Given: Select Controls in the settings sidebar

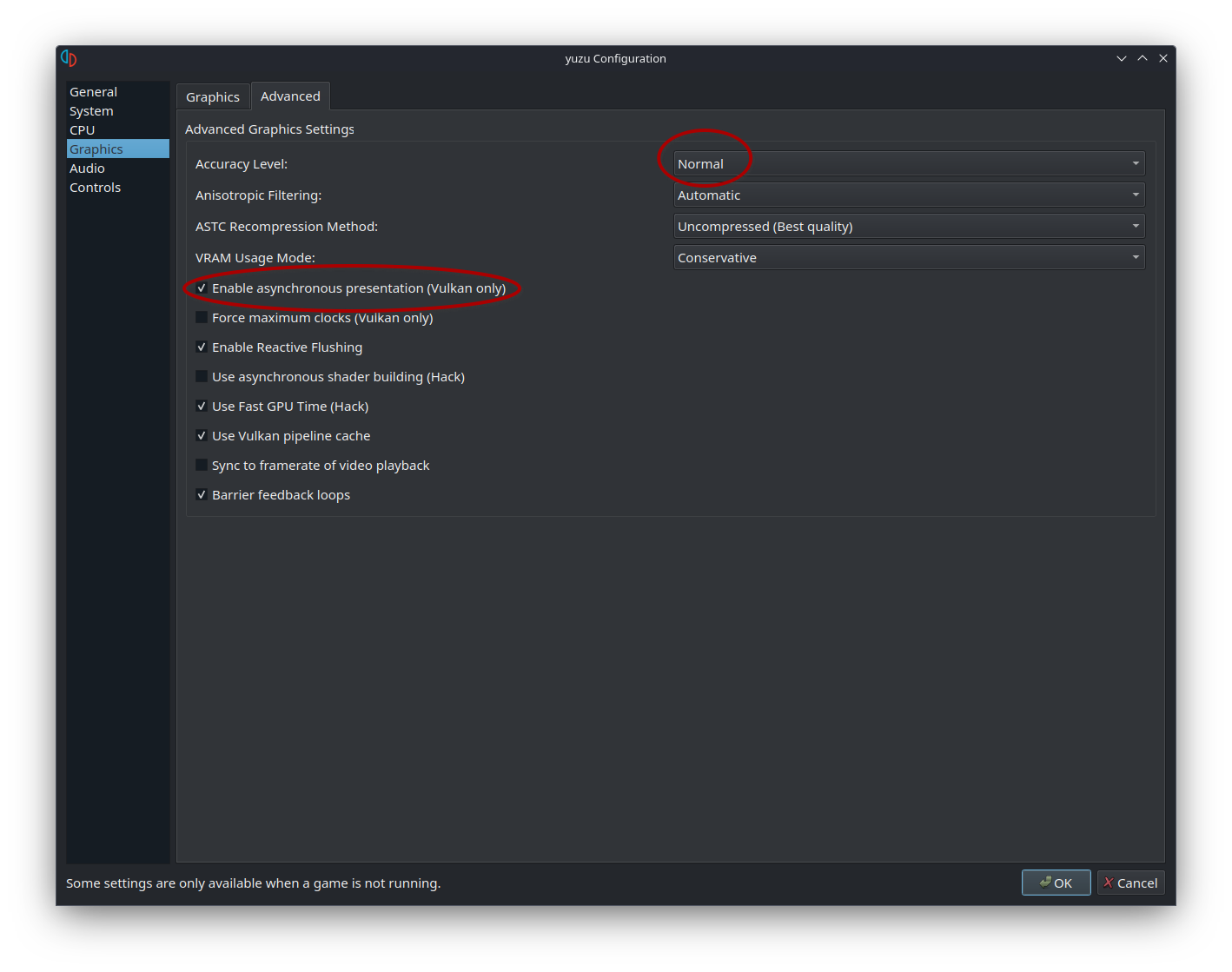Looking at the screenshot, I should click(118, 188).
